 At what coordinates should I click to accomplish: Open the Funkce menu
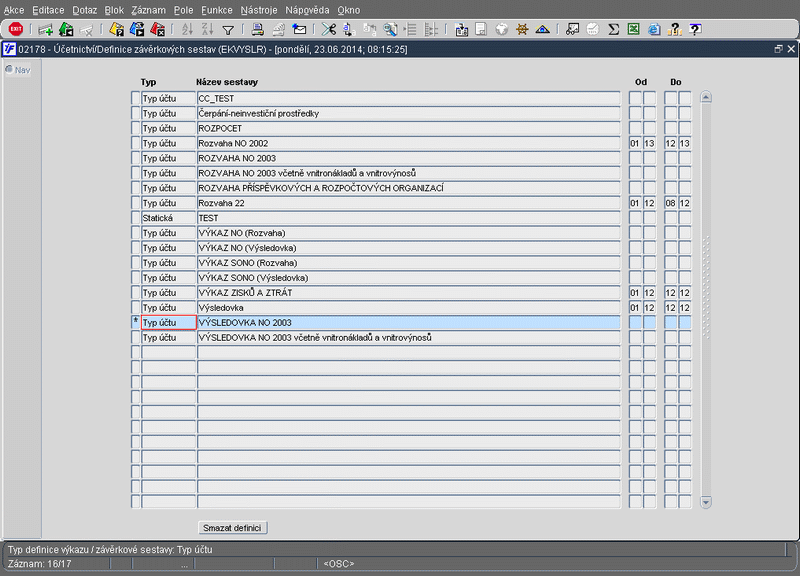[x=217, y=10]
